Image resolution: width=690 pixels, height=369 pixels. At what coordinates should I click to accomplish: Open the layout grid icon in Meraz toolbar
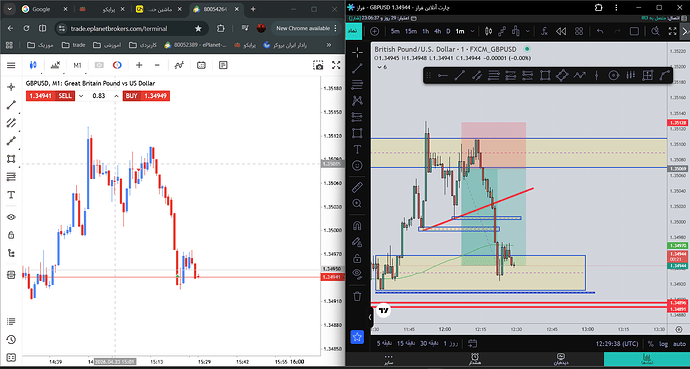(579, 31)
